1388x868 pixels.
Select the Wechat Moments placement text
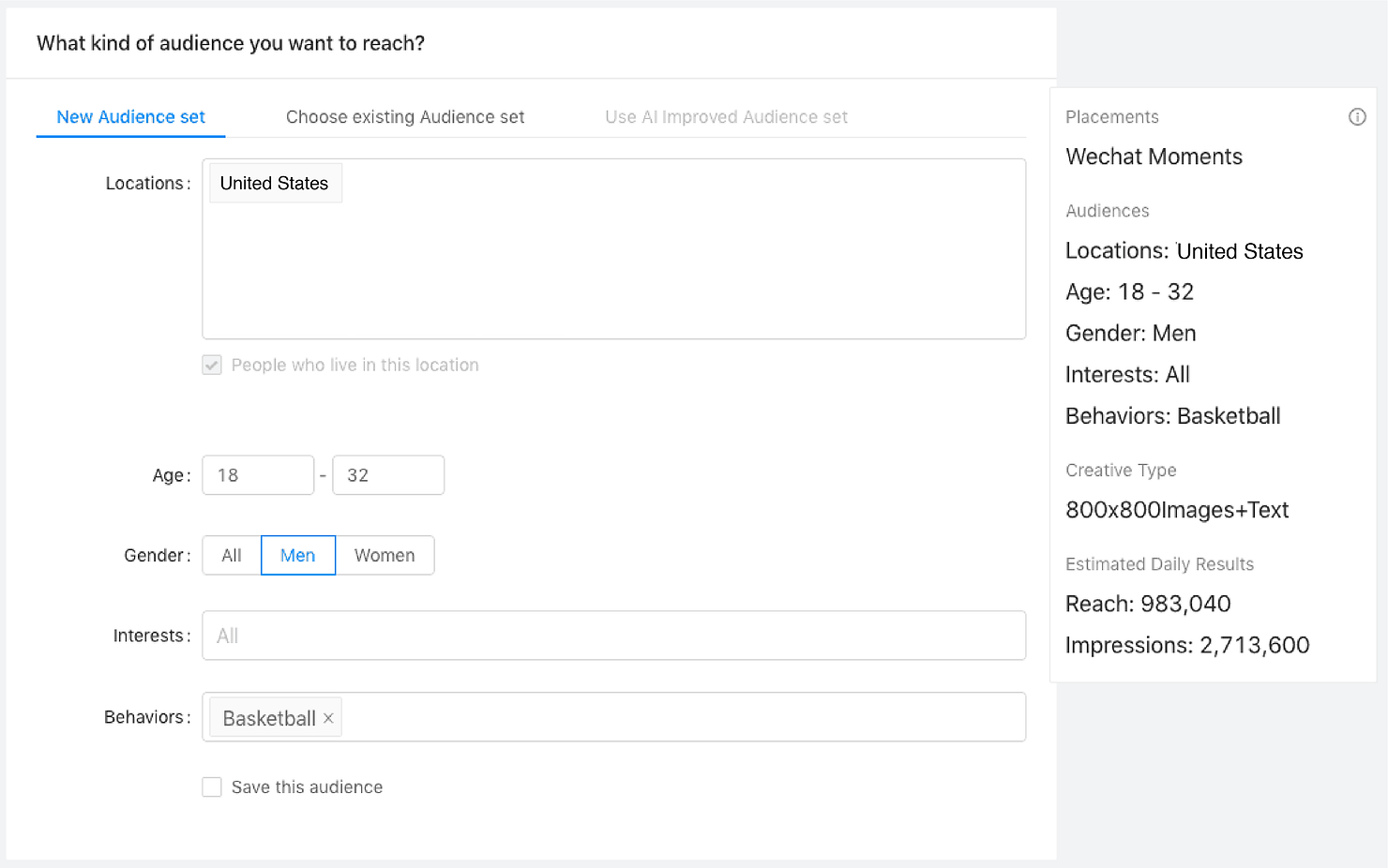coord(1154,157)
